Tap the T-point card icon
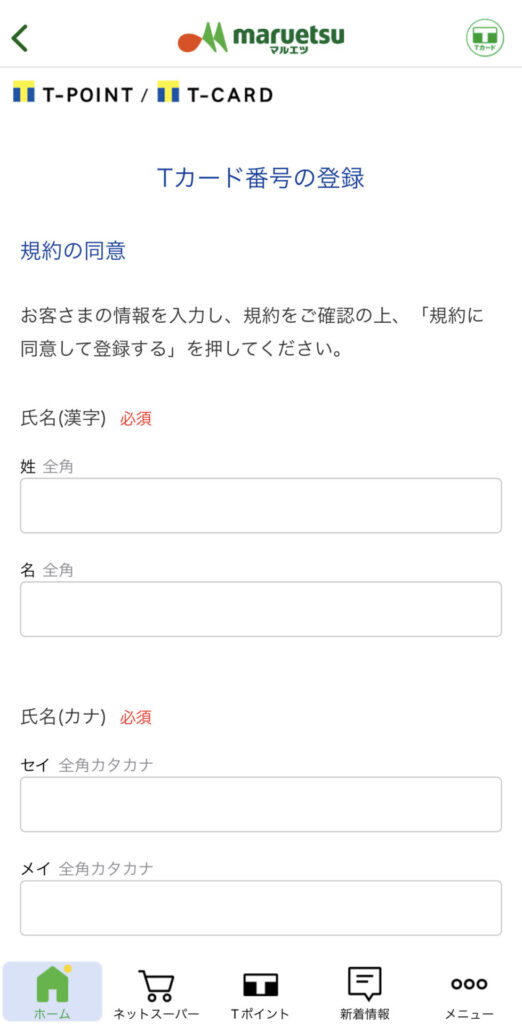This screenshot has height=1024, width=522. [261, 985]
